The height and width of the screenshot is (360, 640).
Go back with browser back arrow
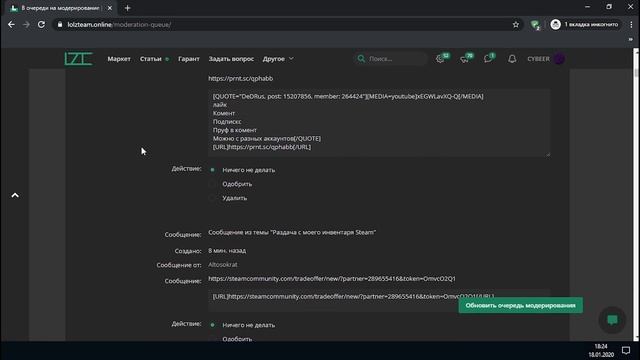point(11,24)
